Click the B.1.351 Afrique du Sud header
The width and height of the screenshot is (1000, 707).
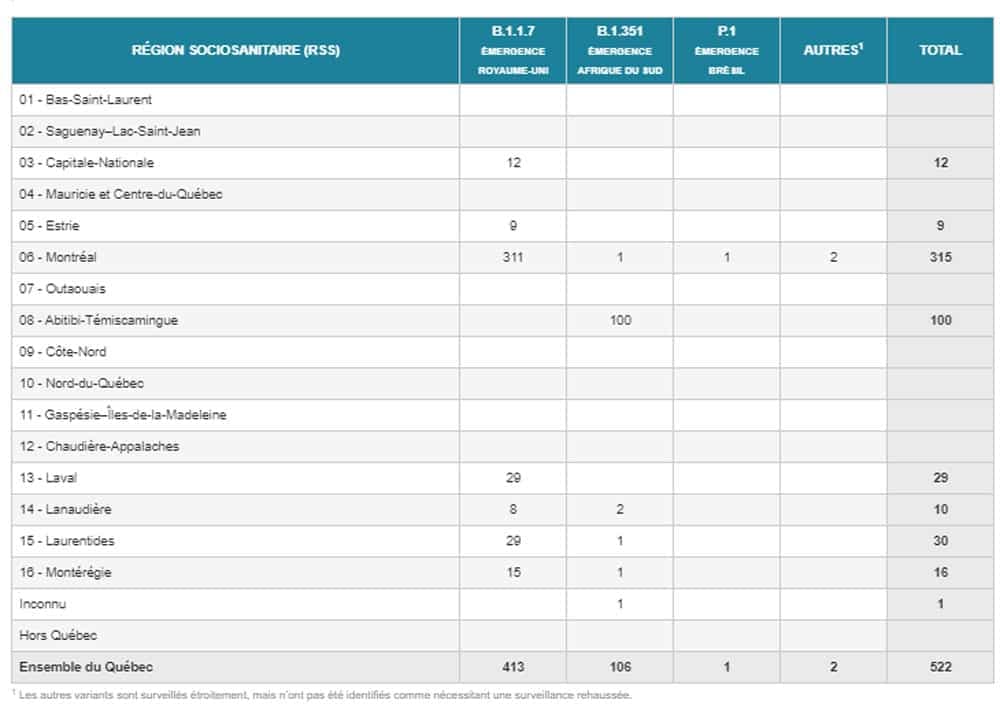620,51
